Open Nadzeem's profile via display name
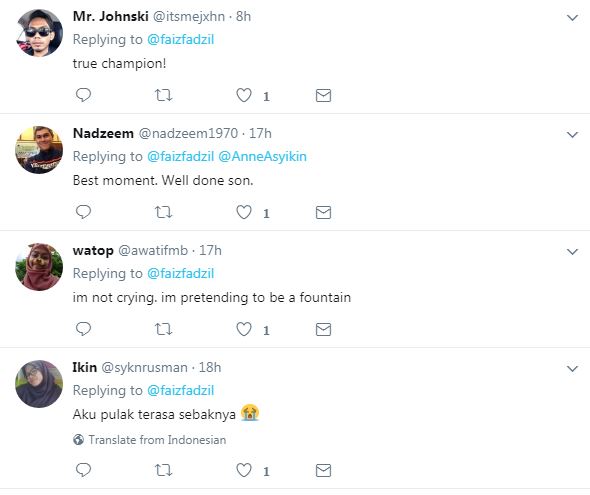 click(x=103, y=133)
